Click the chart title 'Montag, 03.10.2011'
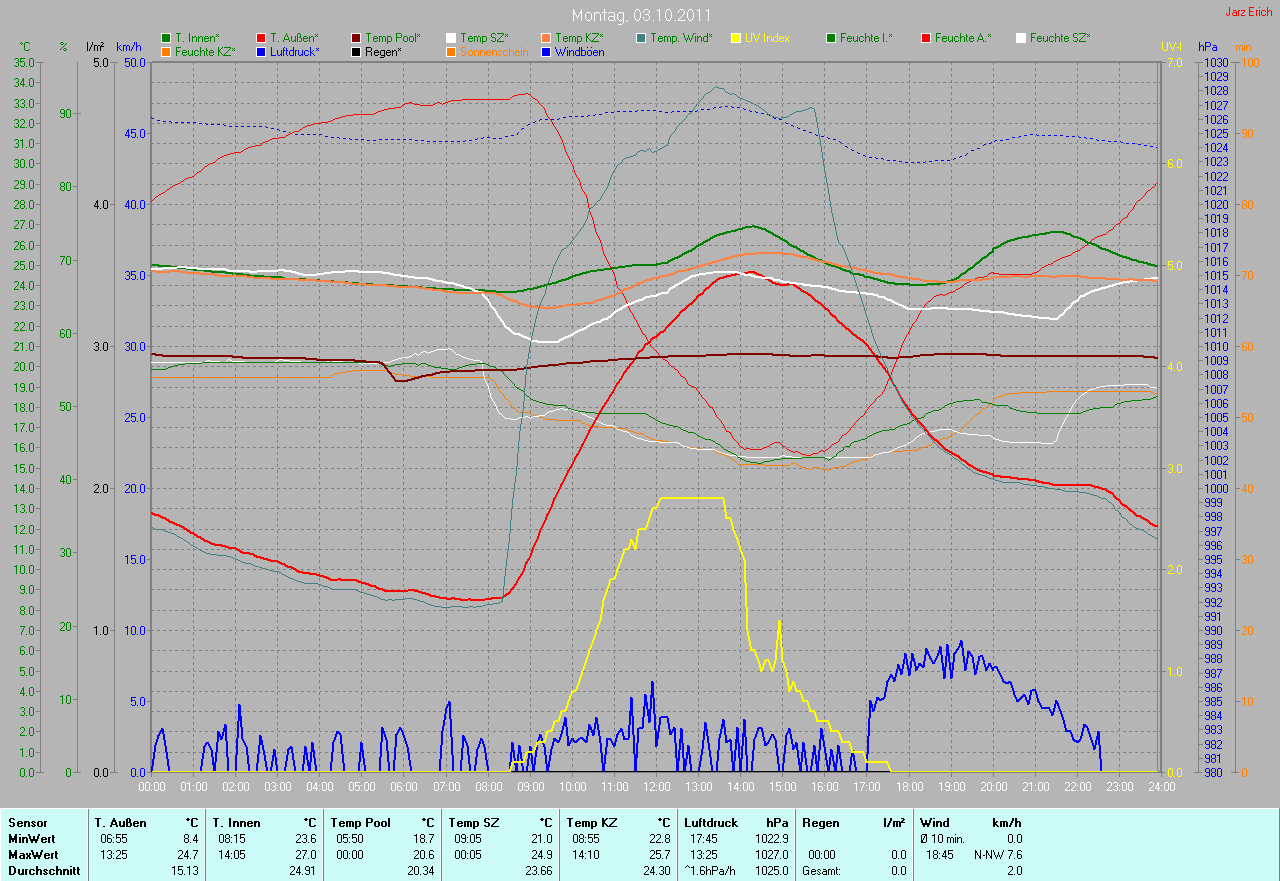1280x881 pixels. pos(641,16)
